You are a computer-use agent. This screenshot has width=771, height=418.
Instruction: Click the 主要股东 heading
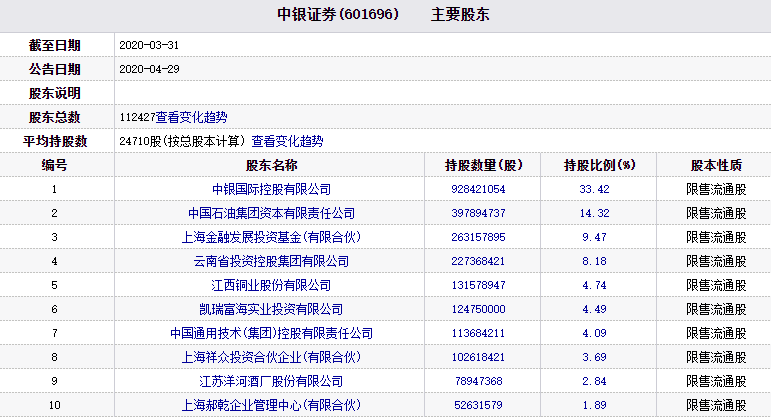(460, 14)
